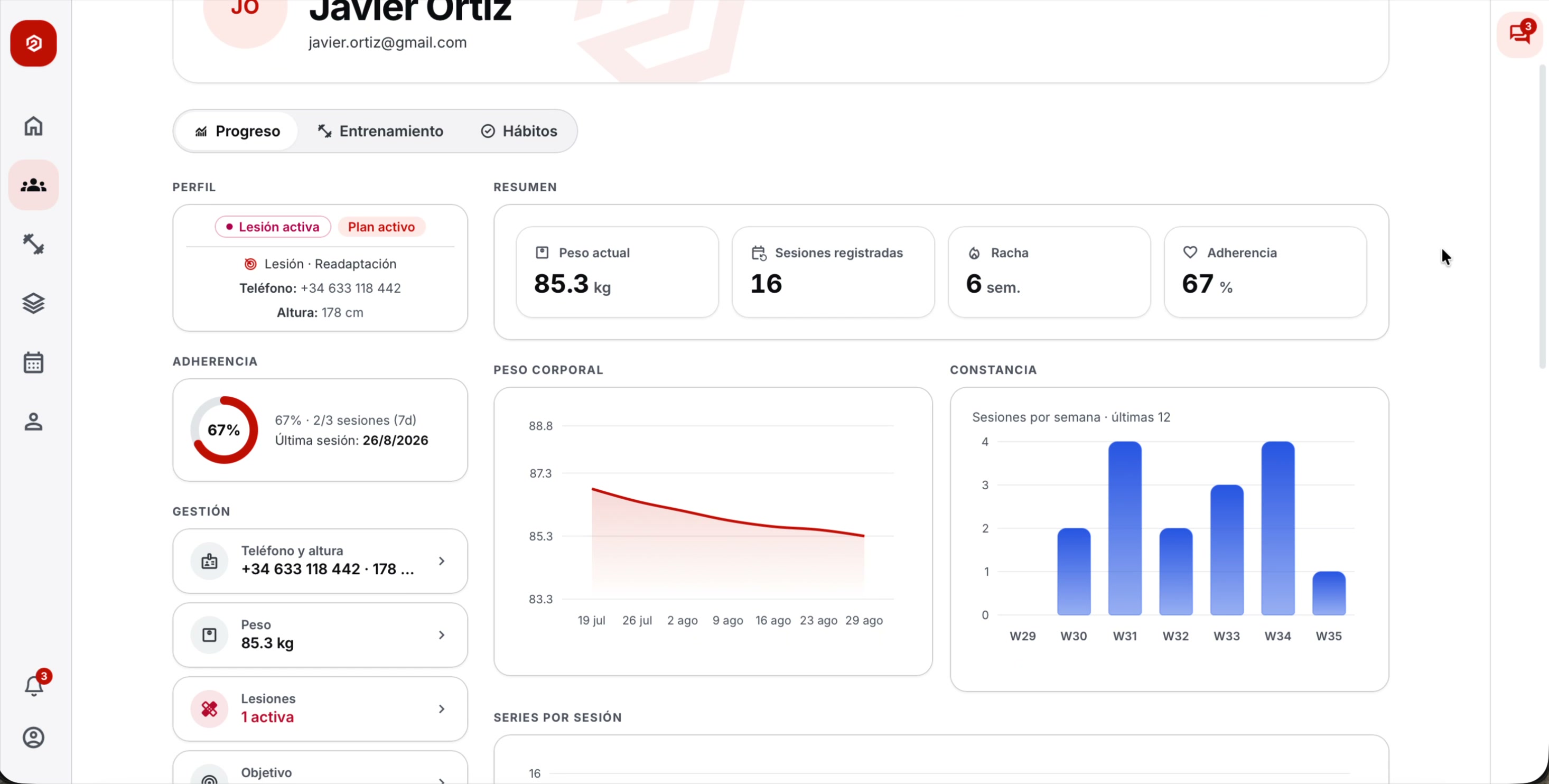
Task: Click the Última sesión date 26/8/2026
Action: [396, 440]
